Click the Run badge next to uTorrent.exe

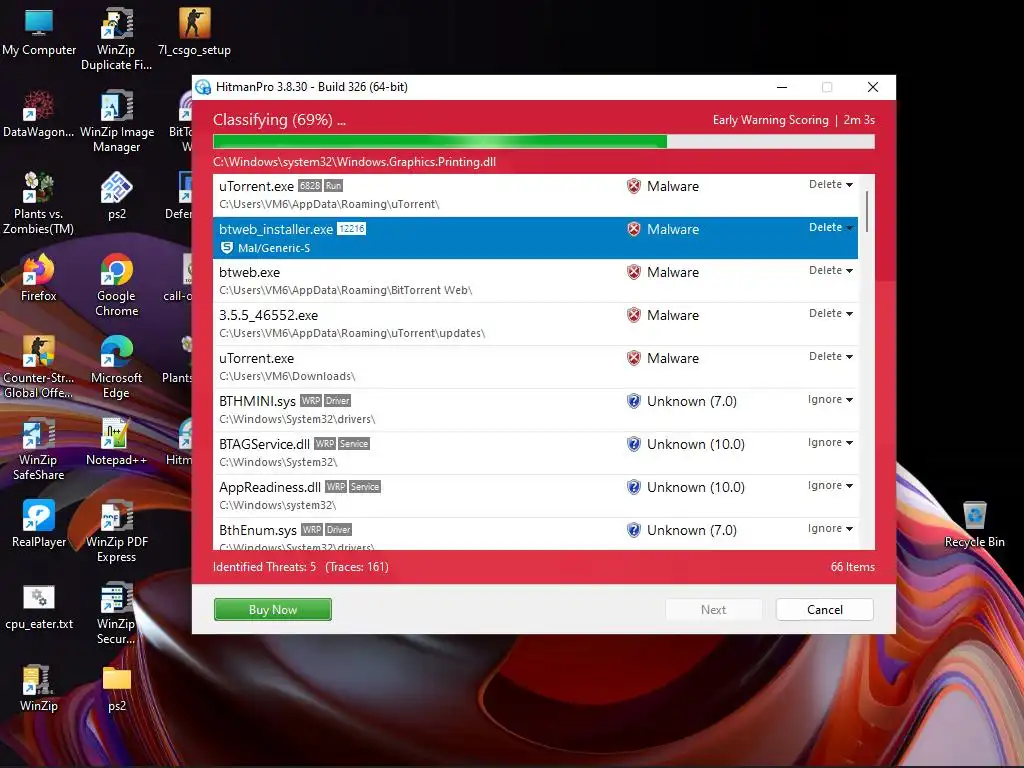[x=334, y=185]
